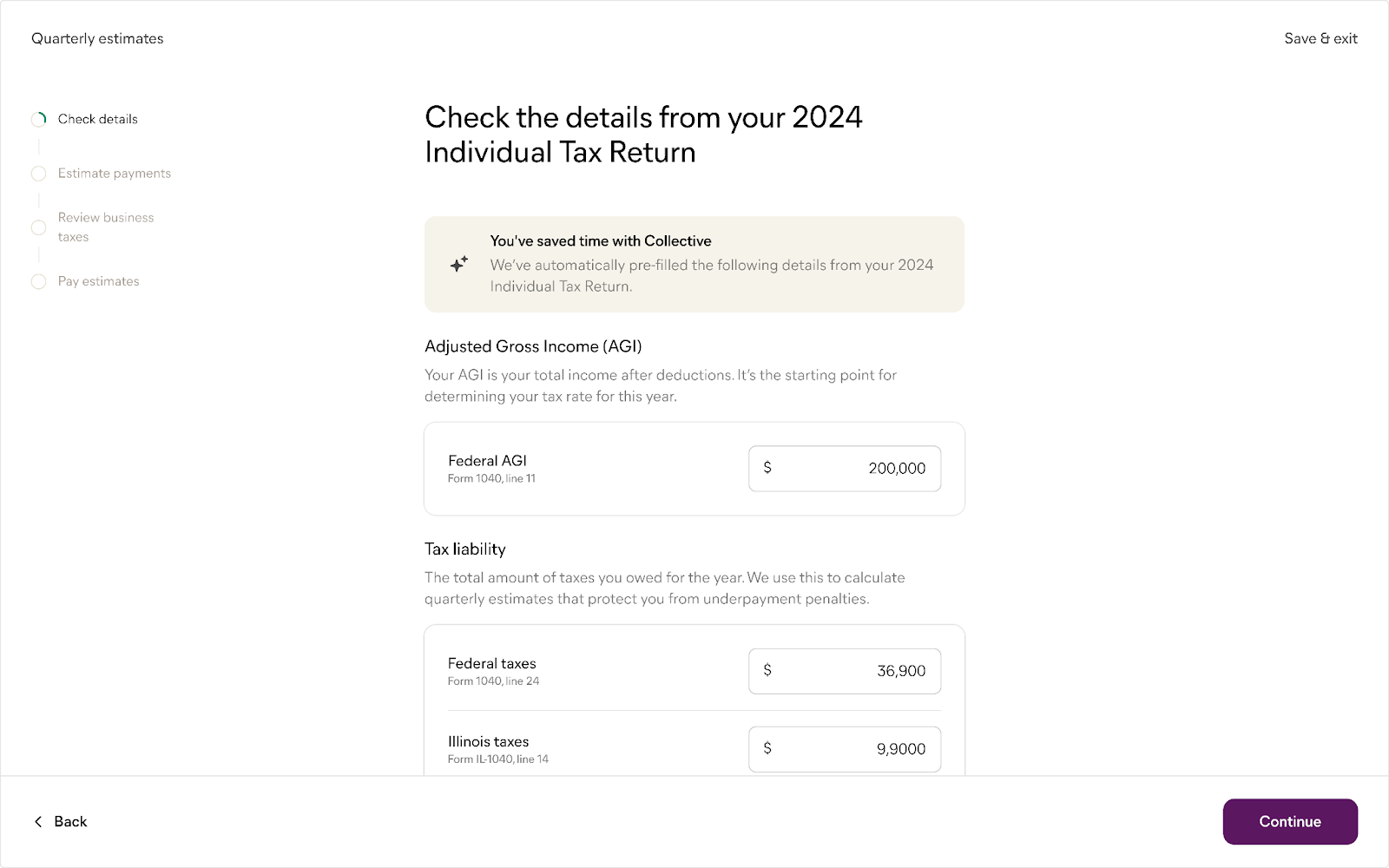The image size is (1389, 868).
Task: Click the Estimate payments step circle
Action: [39, 174]
